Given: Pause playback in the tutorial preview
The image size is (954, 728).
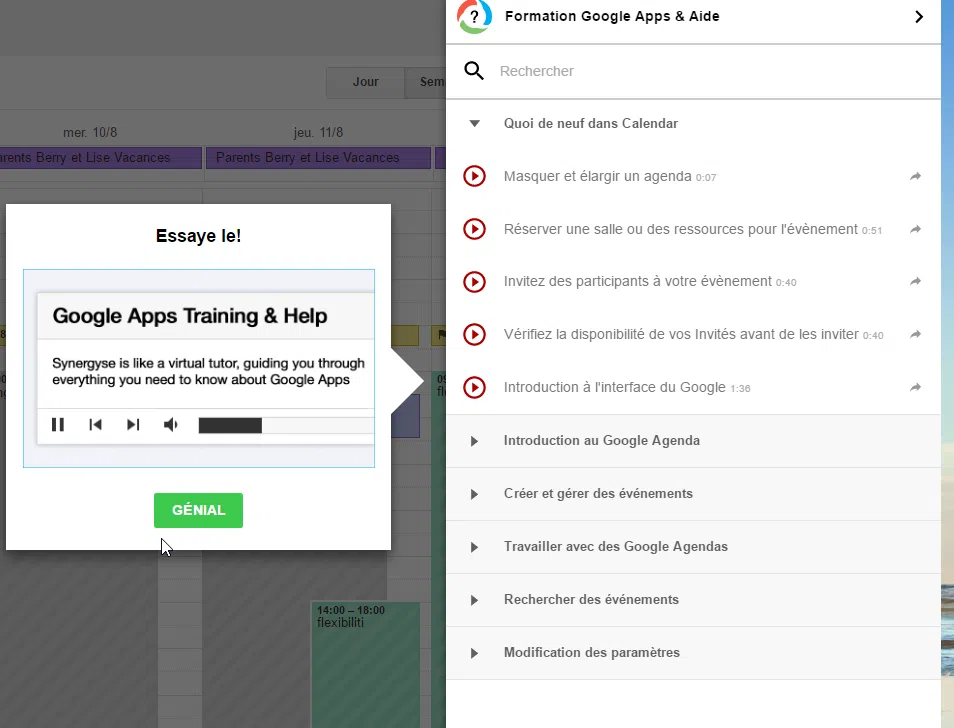Looking at the screenshot, I should click(58, 425).
